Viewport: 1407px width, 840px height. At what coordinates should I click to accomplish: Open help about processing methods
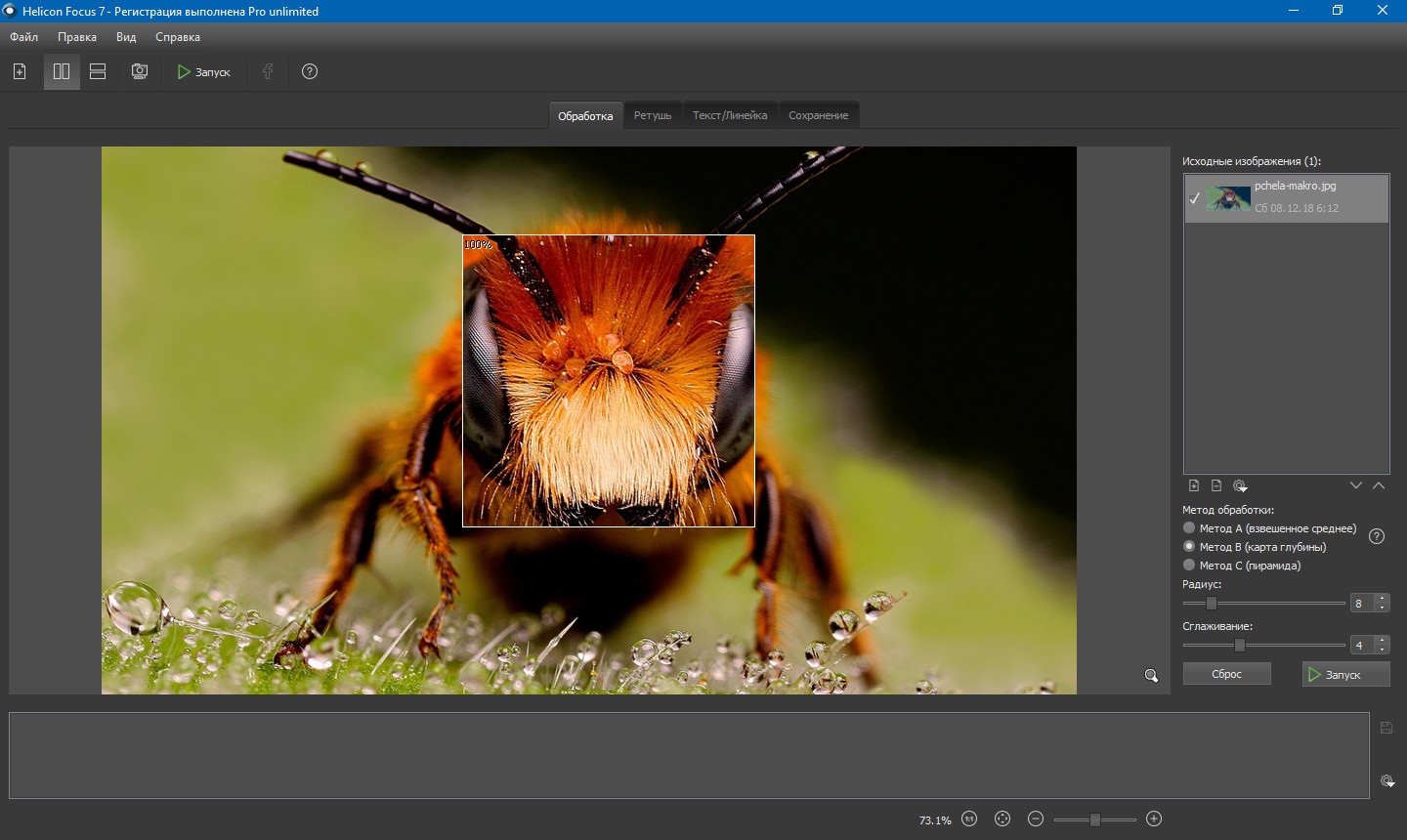(1377, 536)
